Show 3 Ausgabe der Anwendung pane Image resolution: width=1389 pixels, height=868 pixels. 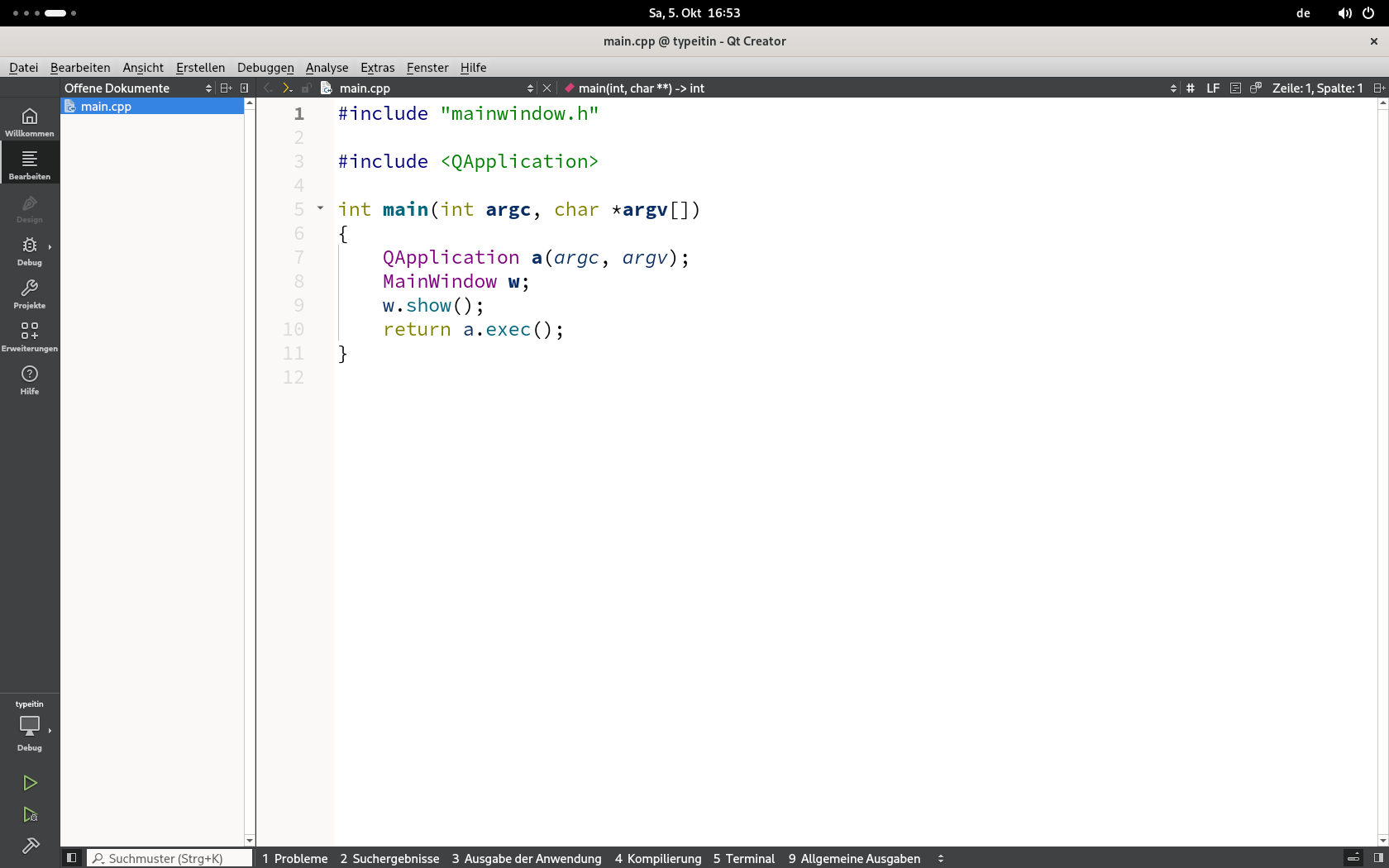tap(527, 858)
